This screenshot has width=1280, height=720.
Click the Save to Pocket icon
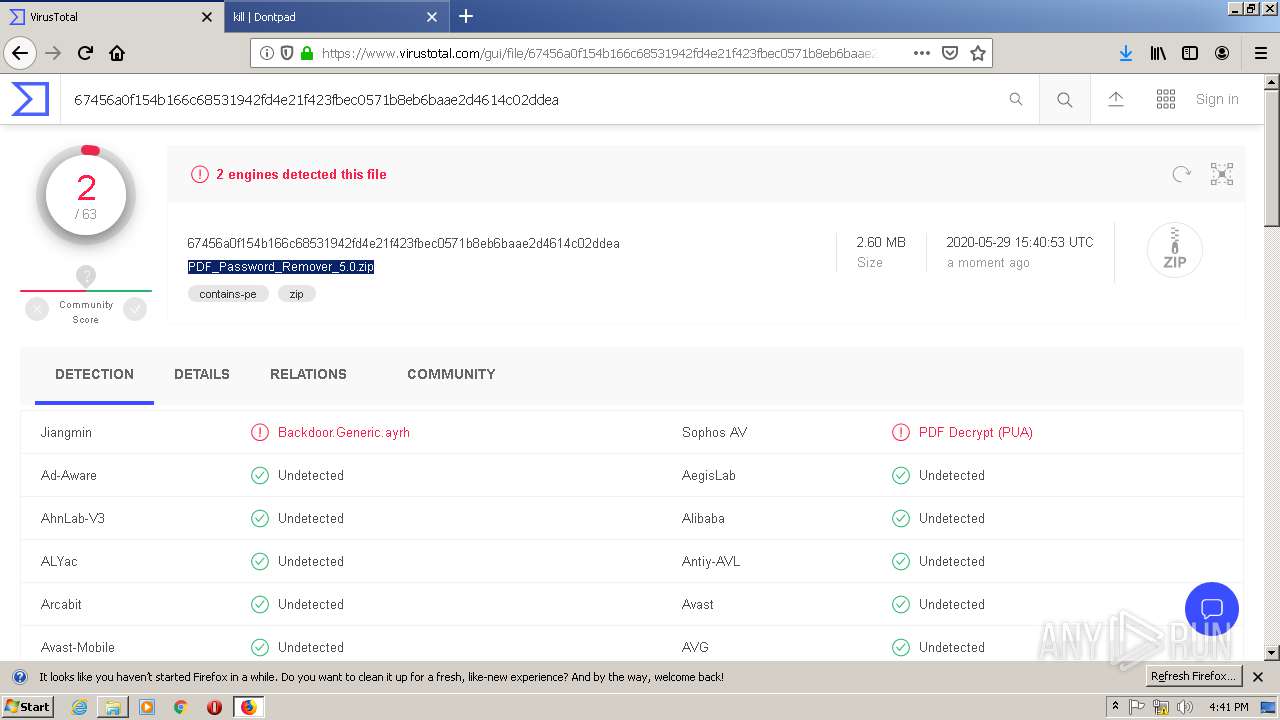click(x=950, y=53)
